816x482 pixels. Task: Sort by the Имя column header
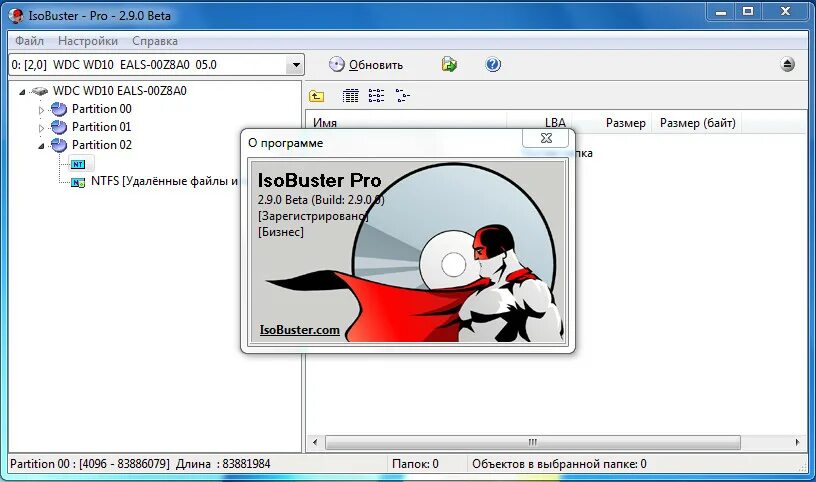coord(325,123)
